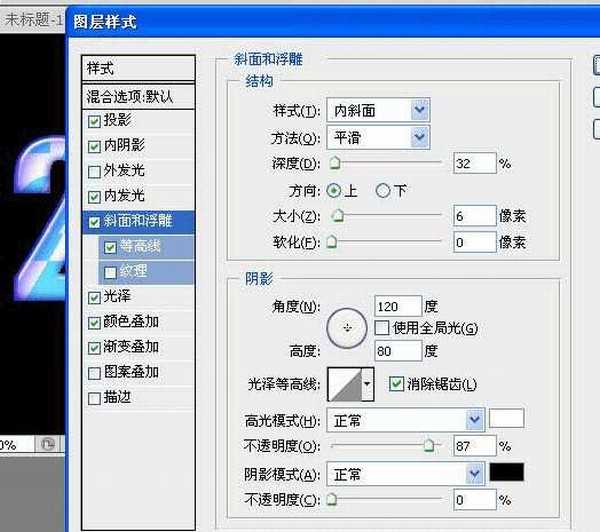The image size is (600, 532).
Task: Toggle the 渐变叠加 checkbox
Action: 94,348
